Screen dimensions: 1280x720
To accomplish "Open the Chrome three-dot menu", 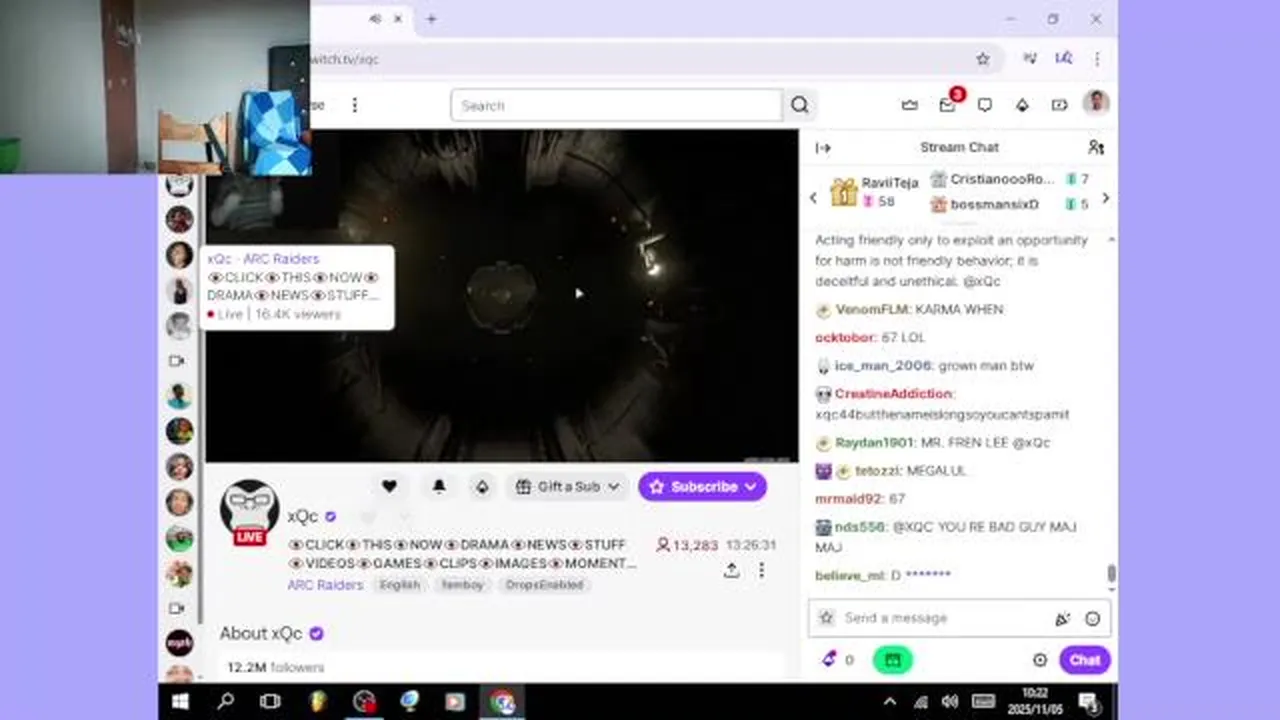I will point(1097,59).
